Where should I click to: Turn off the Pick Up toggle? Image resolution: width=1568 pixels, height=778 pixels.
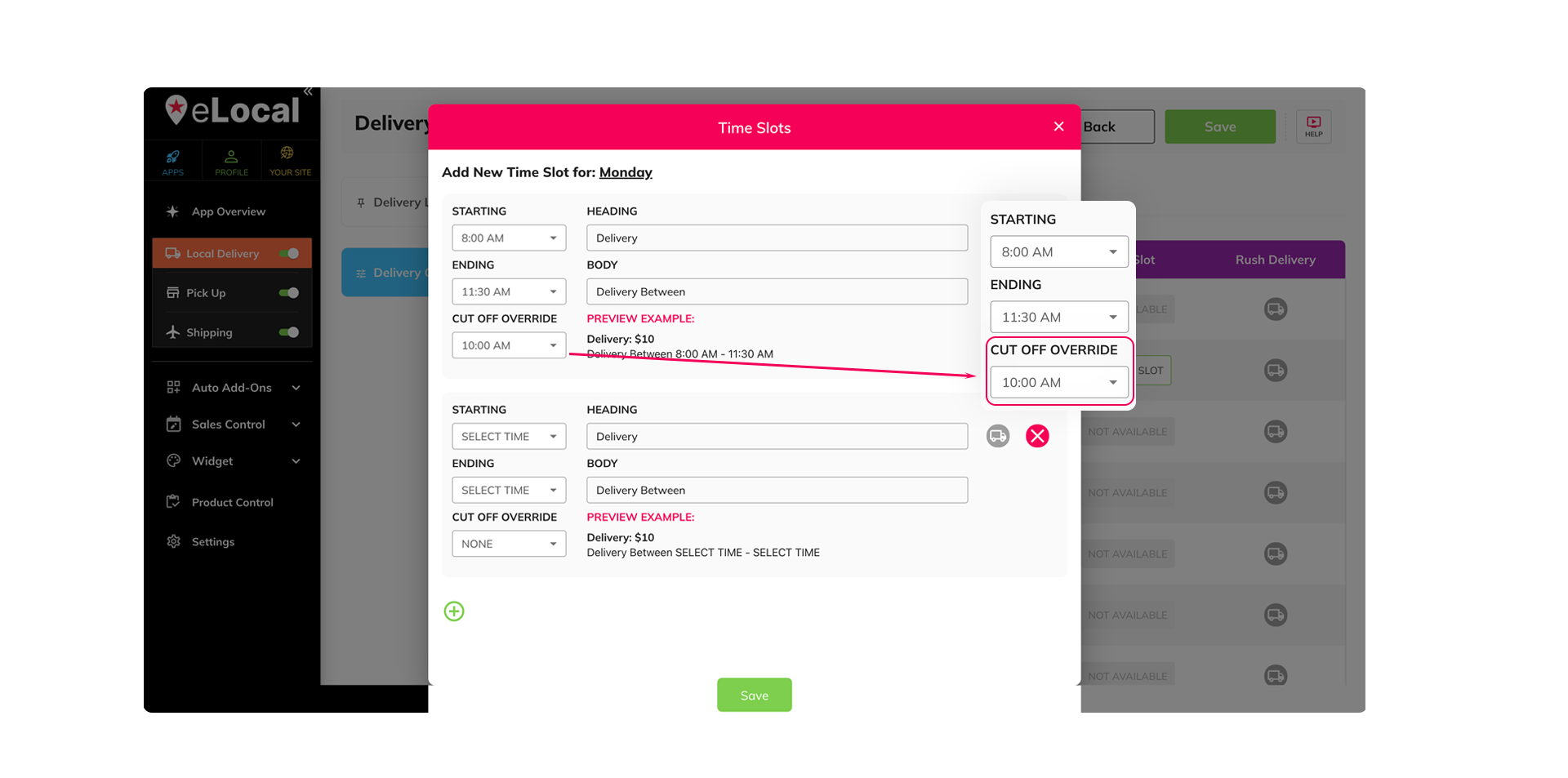290,292
